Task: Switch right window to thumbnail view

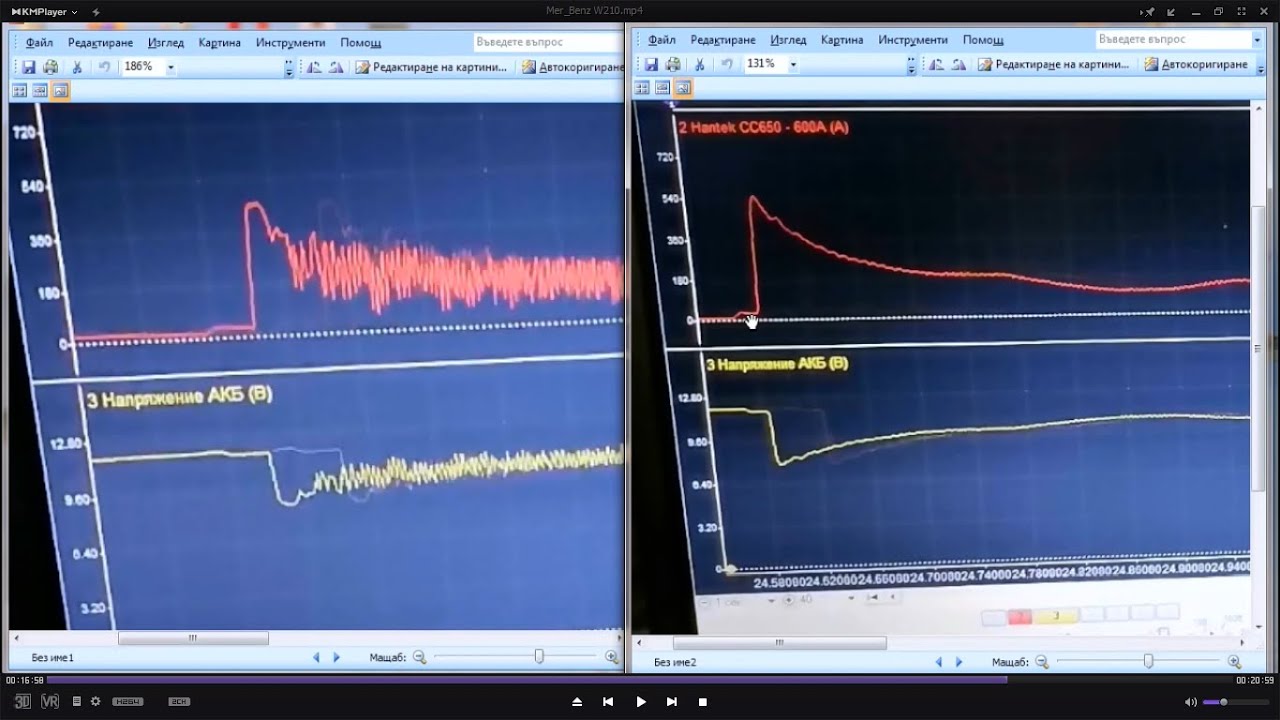Action: point(642,87)
